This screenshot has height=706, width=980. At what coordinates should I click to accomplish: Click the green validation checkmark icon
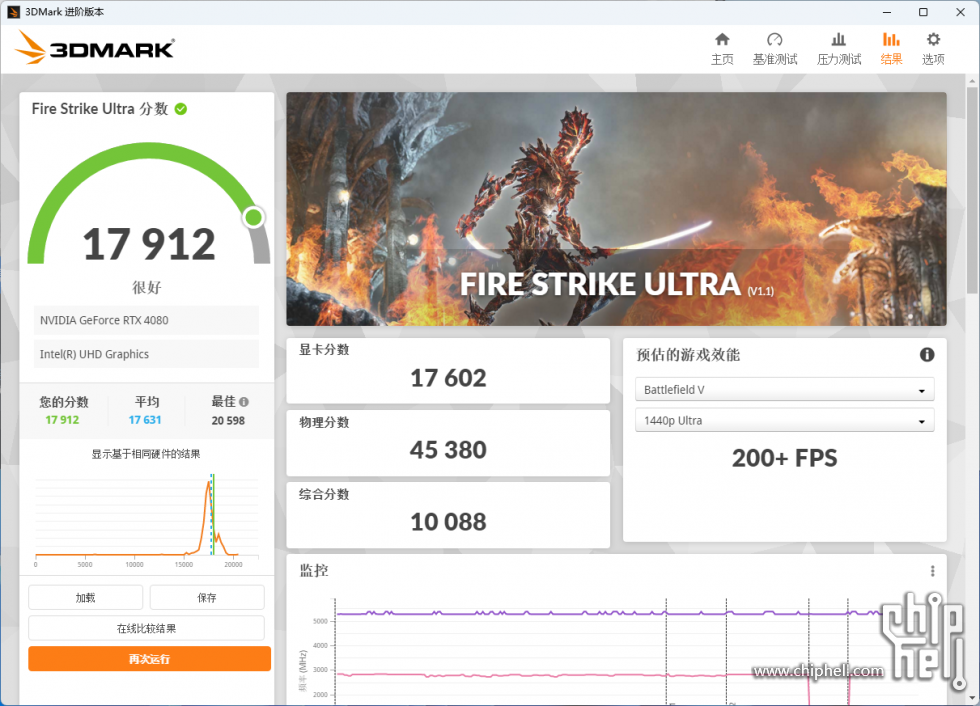coord(181,109)
